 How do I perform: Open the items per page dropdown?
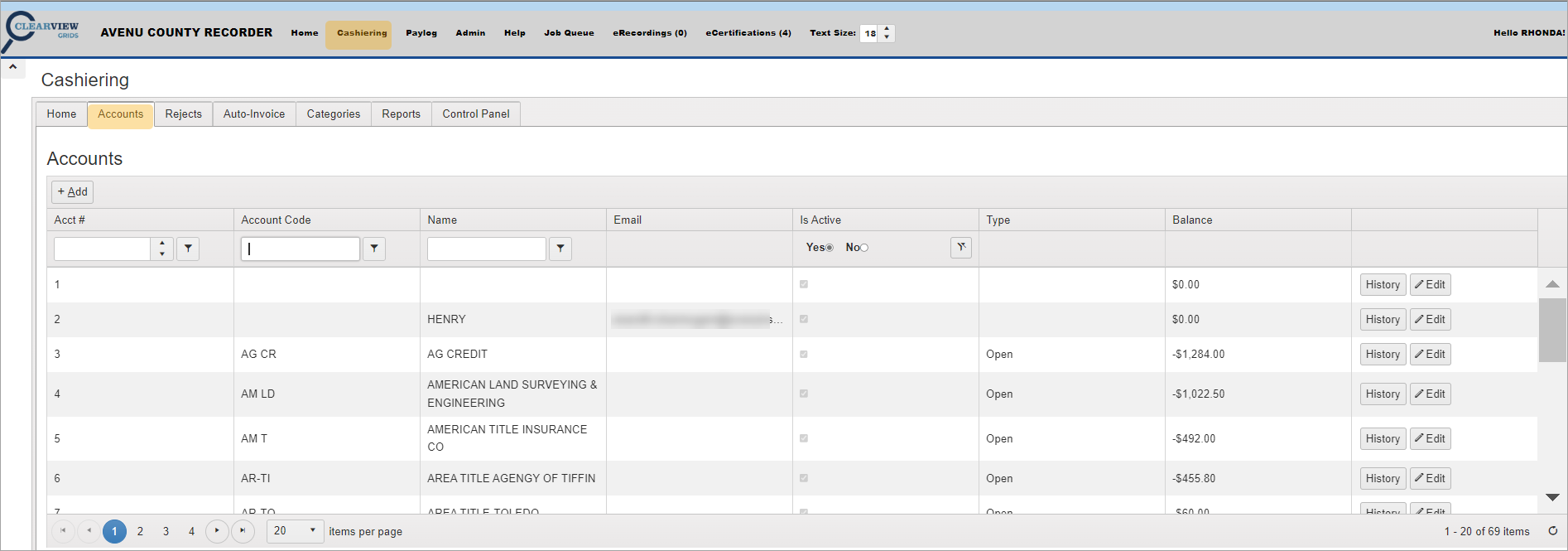[x=312, y=531]
